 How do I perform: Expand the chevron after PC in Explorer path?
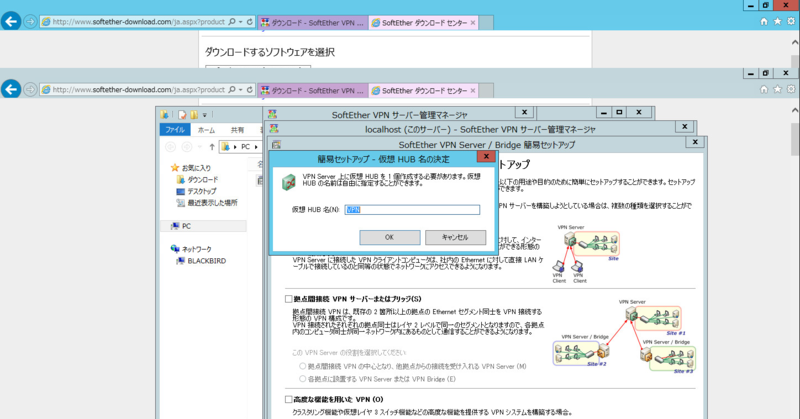coord(256,147)
